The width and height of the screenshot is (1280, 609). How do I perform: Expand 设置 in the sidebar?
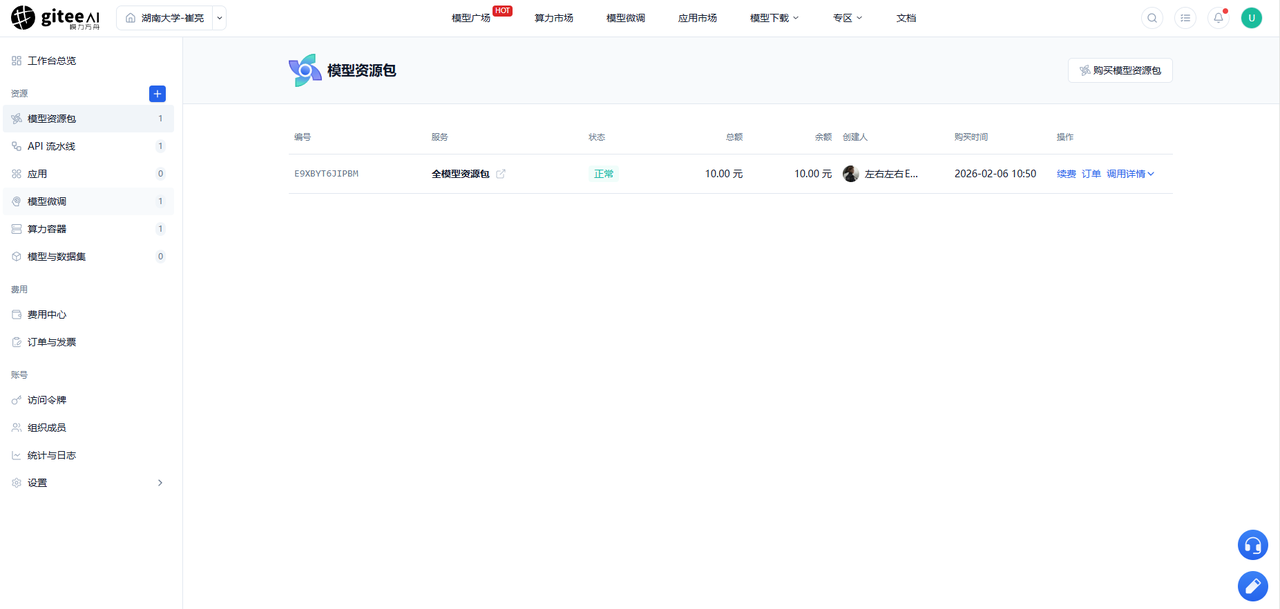click(88, 483)
